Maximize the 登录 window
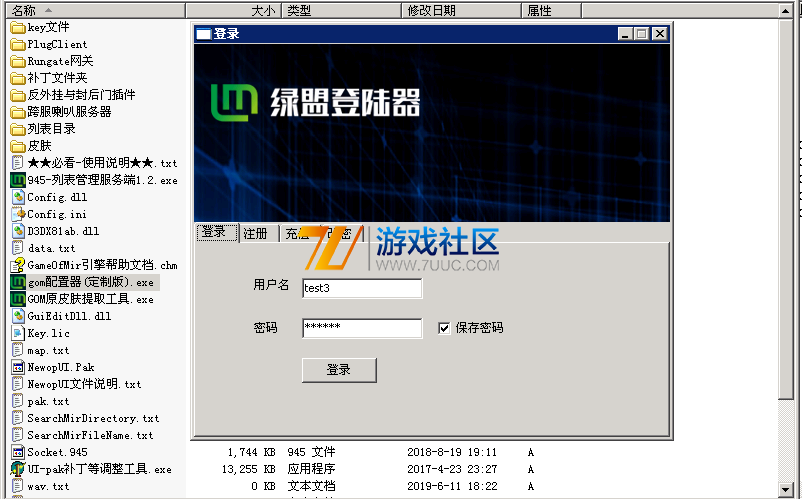This screenshot has width=802, height=499. [642, 34]
